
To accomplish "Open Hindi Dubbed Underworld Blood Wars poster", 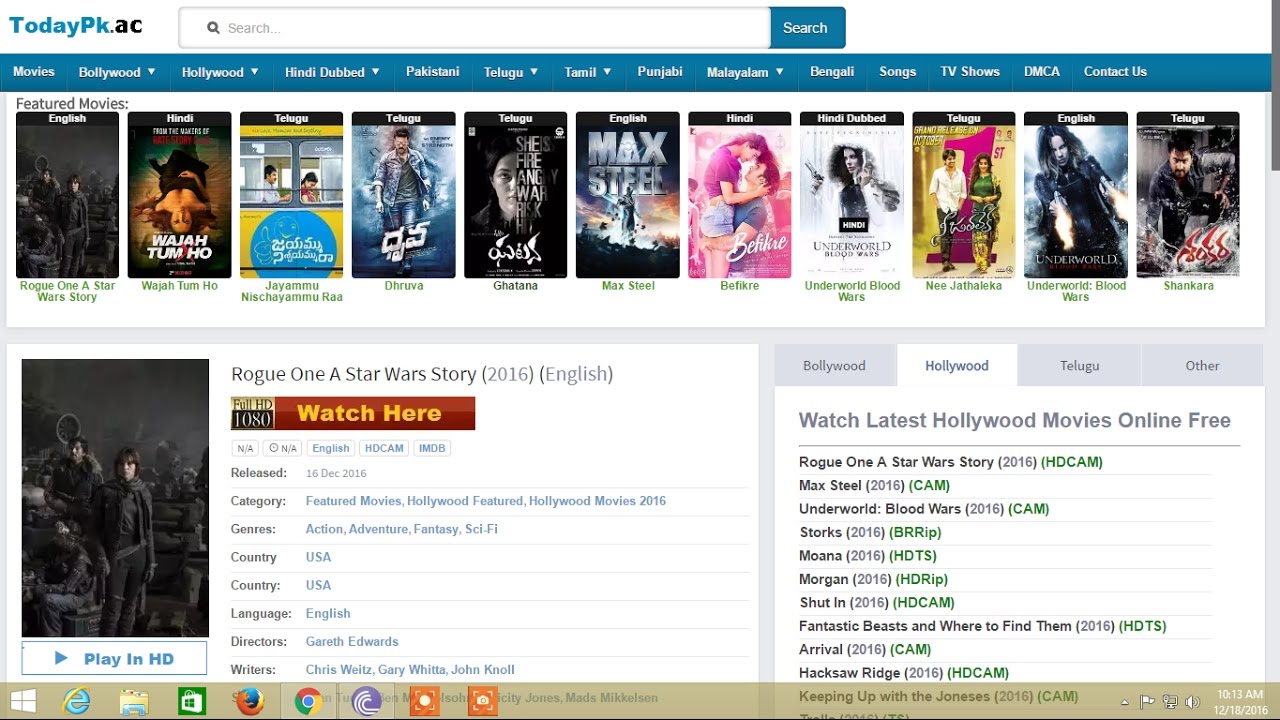I will point(851,195).
